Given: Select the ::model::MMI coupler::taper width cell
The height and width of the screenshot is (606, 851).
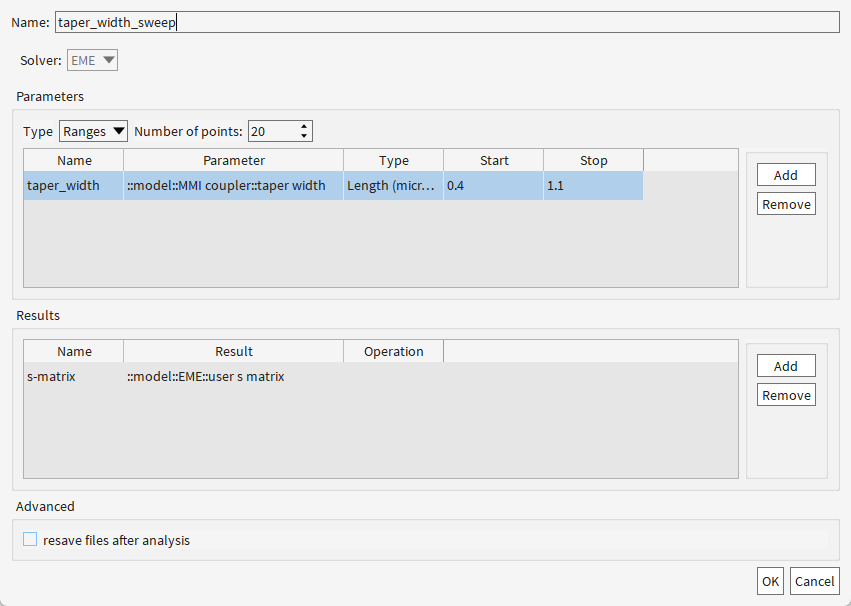Looking at the screenshot, I should click(233, 186).
